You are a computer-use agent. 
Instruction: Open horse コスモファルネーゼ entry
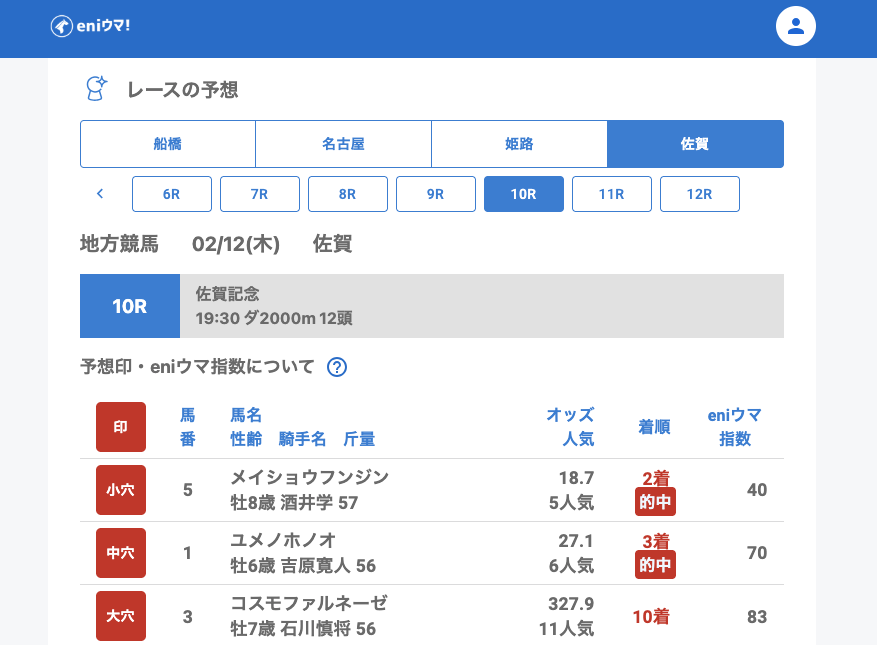[x=308, y=603]
